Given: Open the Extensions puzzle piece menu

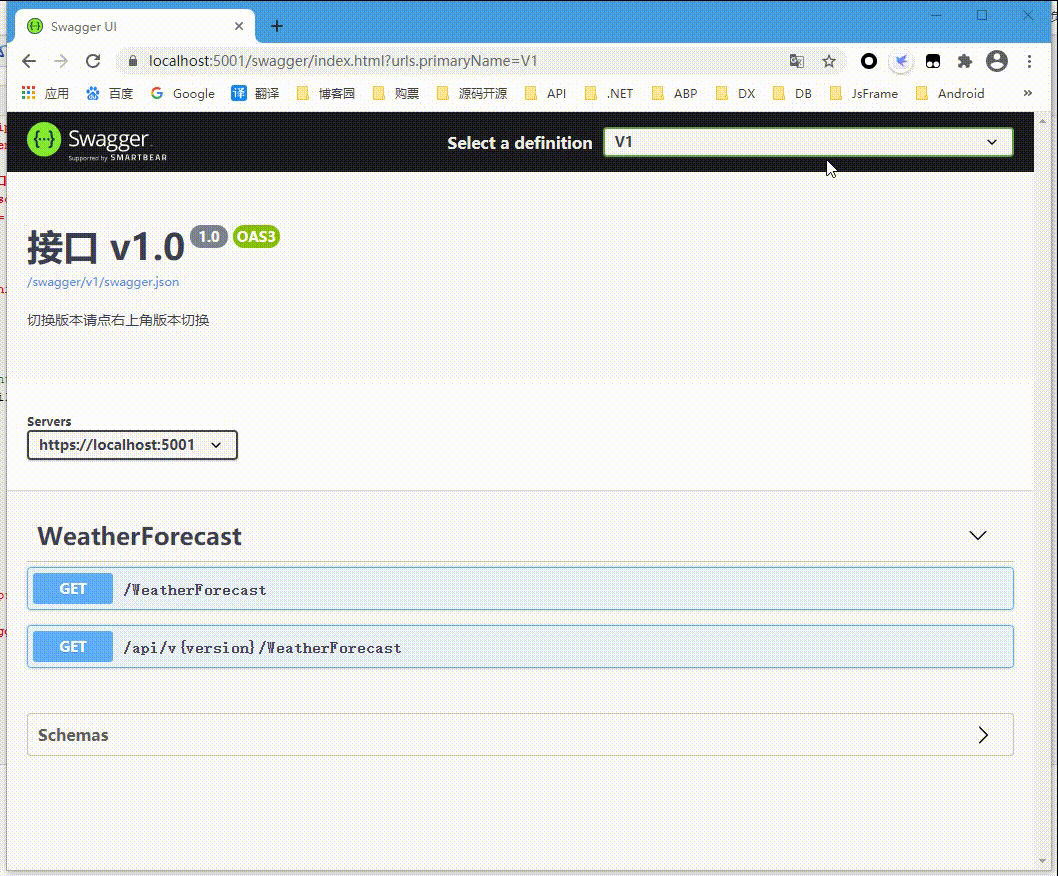Looking at the screenshot, I should point(965,61).
